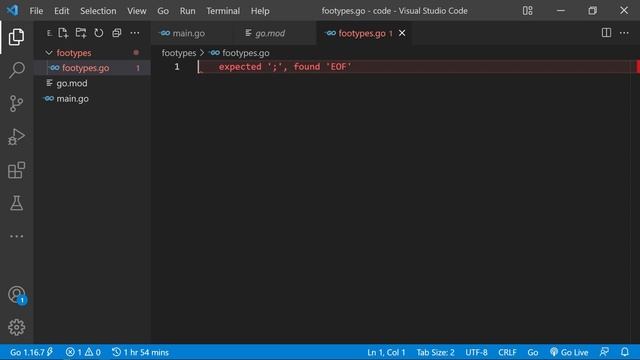The image size is (640, 360).
Task: Click the inline error message text
Action: (x=285, y=67)
